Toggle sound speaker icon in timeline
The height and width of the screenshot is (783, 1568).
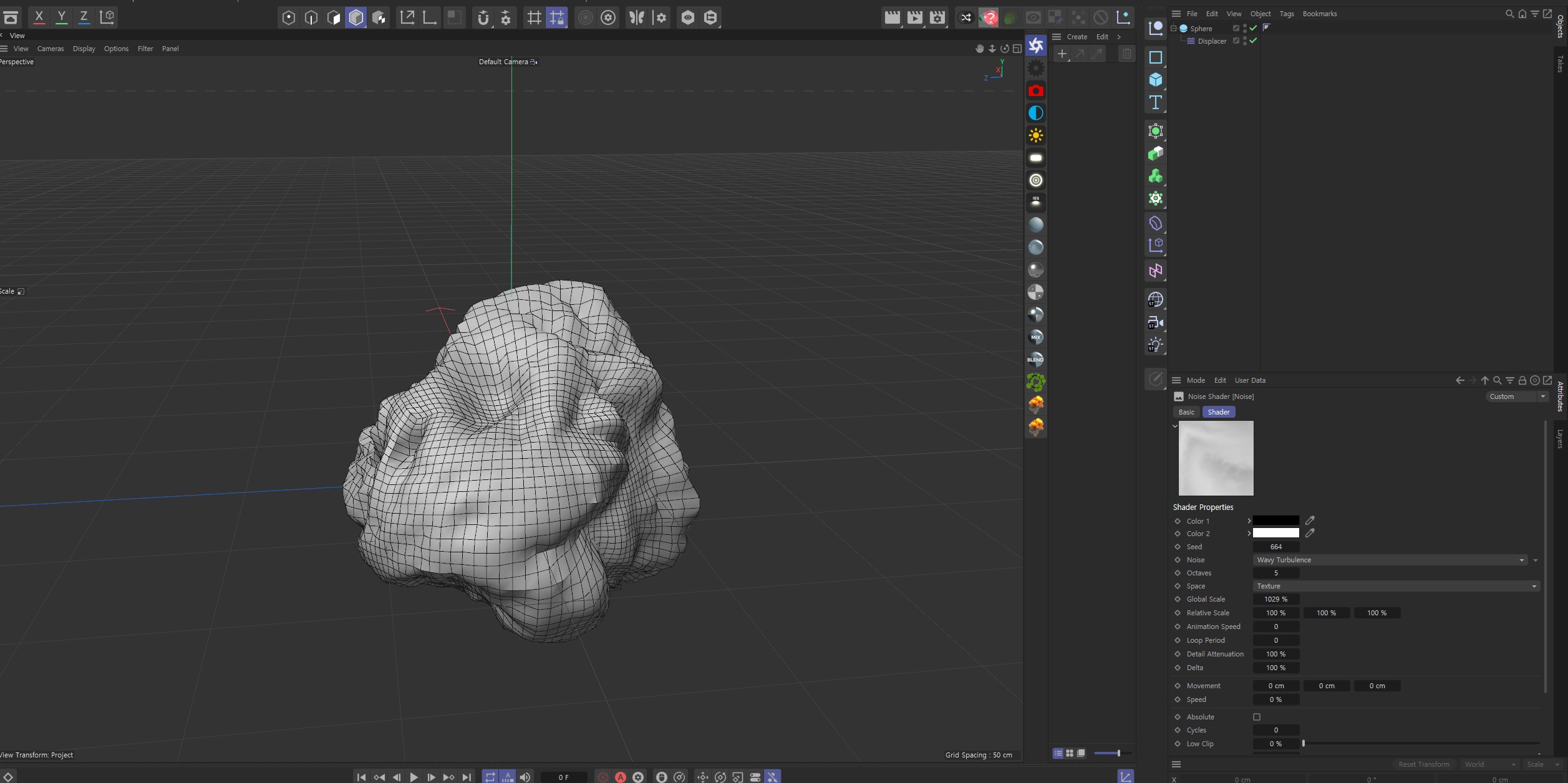point(525,777)
